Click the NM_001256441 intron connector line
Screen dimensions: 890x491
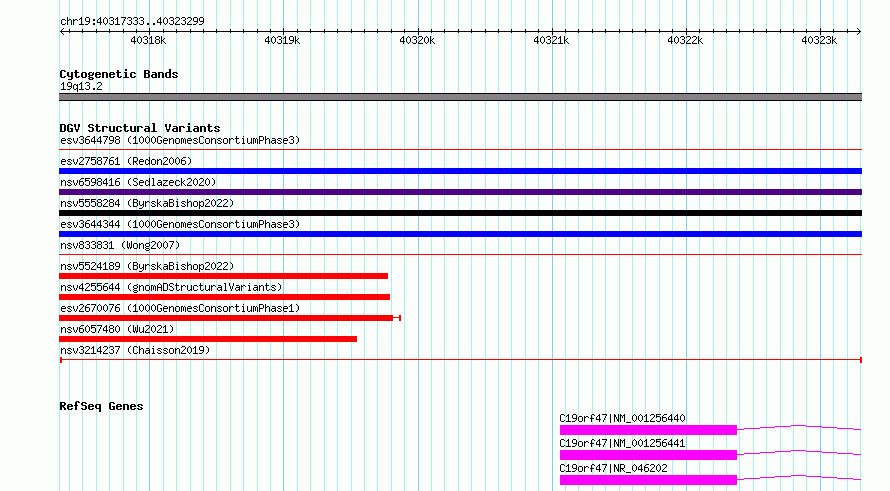pos(799,451)
